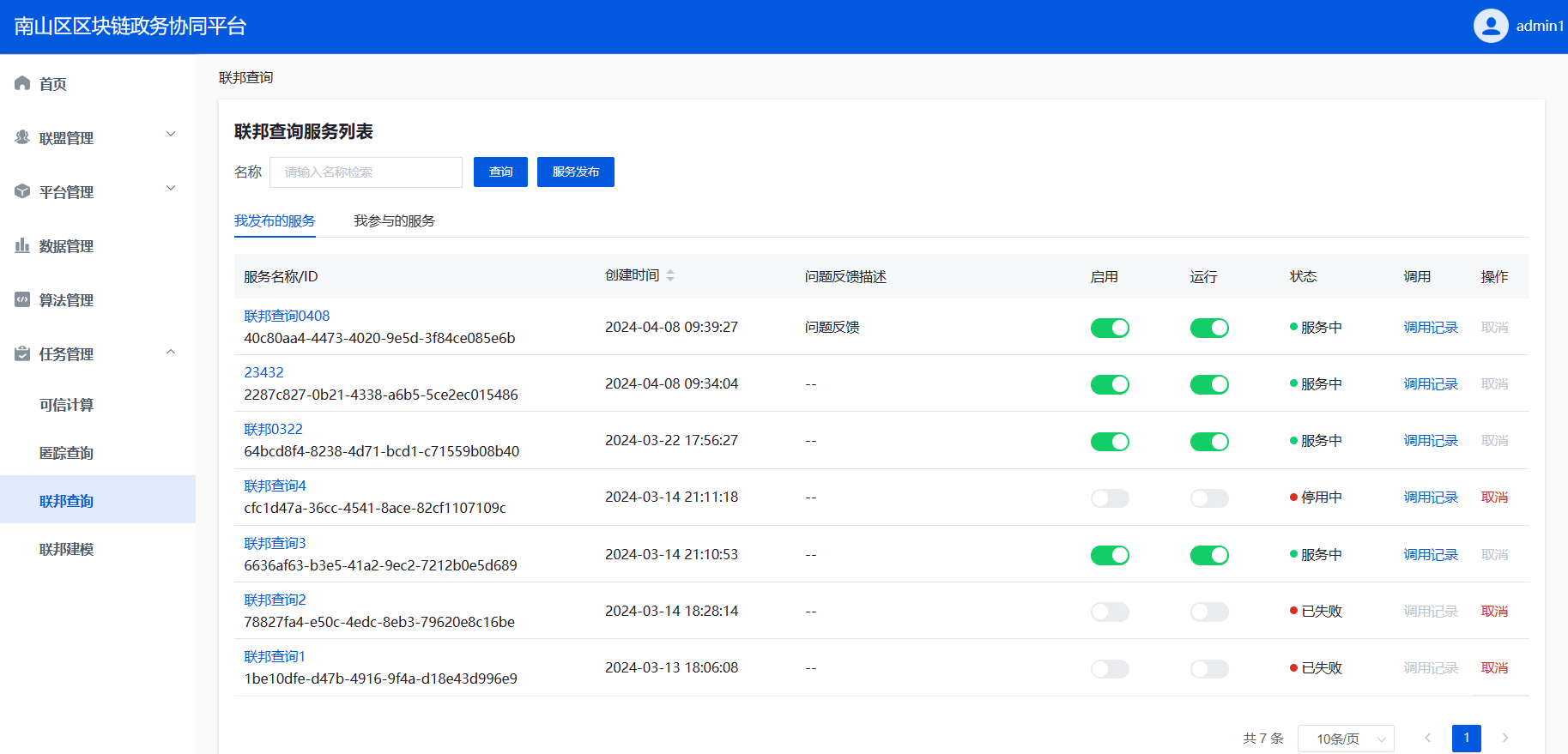Click red 取消 for 联邦查询4

(x=1494, y=497)
